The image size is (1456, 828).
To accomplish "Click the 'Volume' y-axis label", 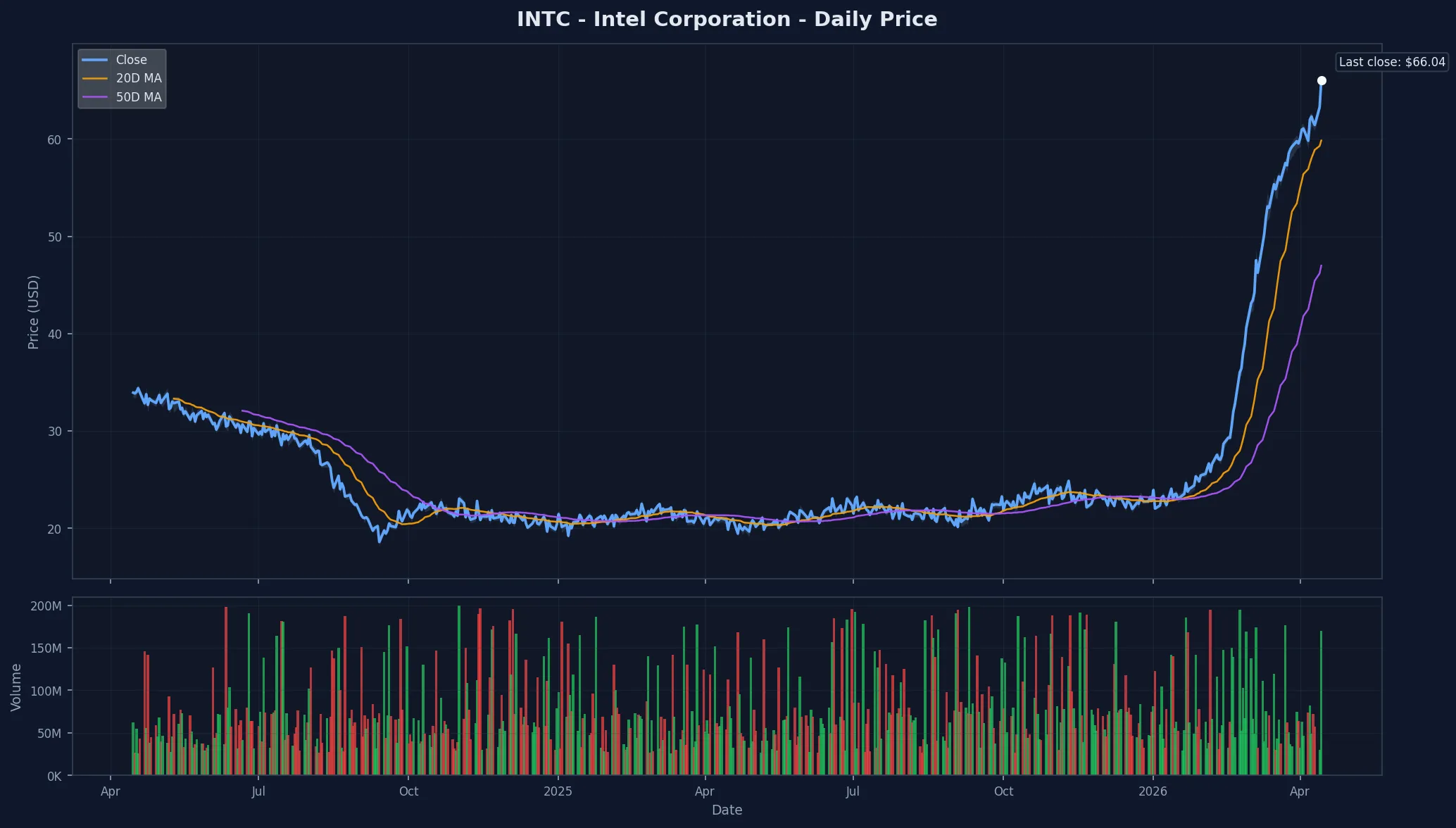I will (15, 686).
